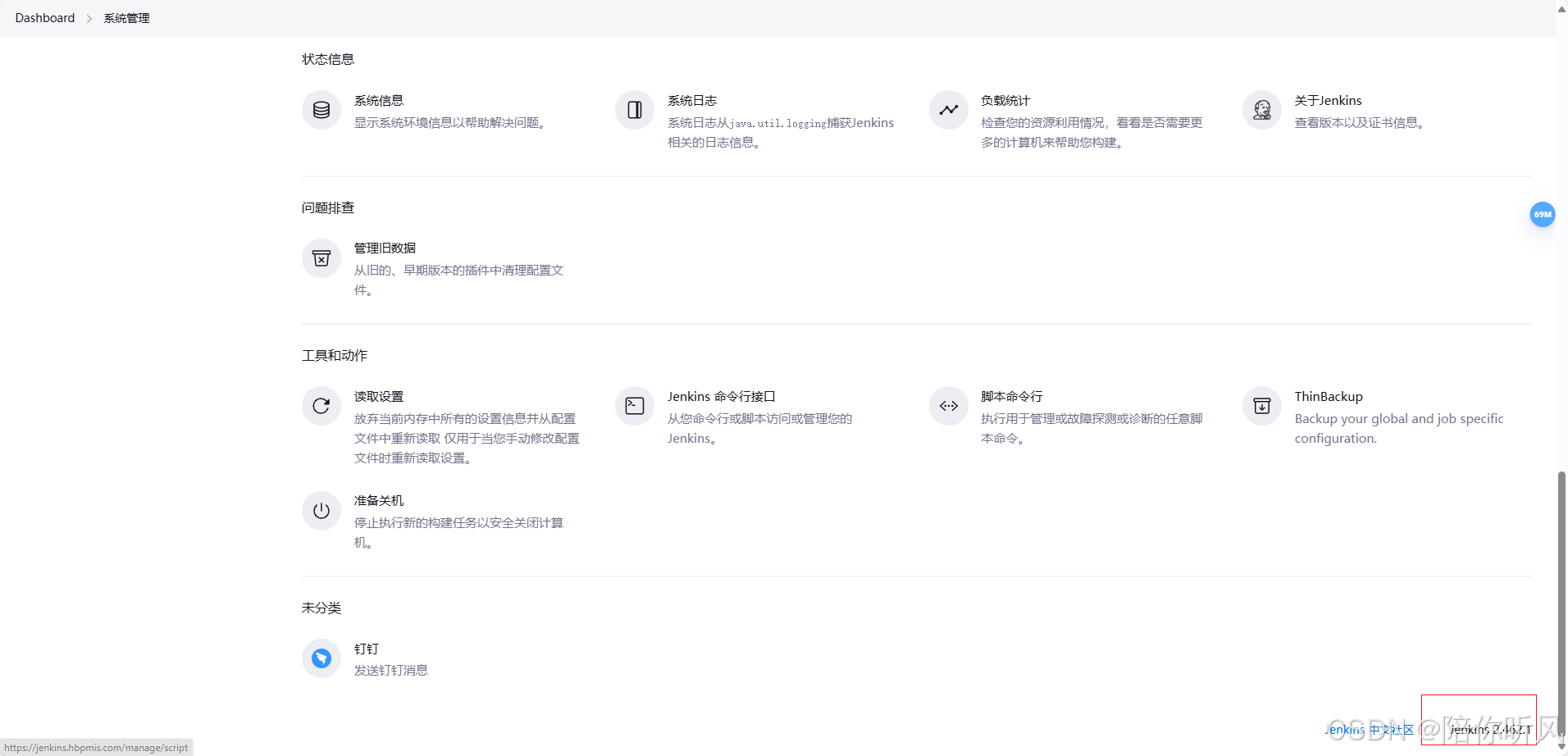1568x756 pixels.
Task: Click the Jenkins 2.462.1 version link
Action: (1490, 729)
